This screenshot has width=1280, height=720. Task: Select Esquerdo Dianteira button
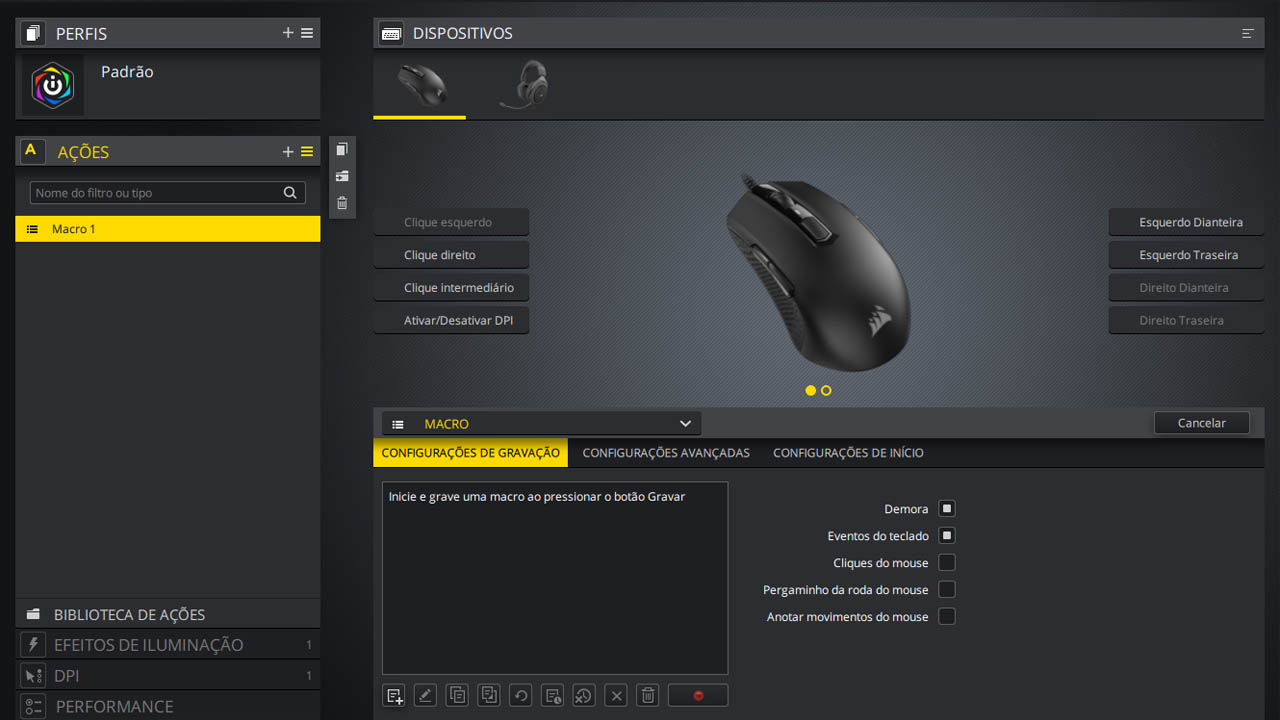(x=1186, y=222)
